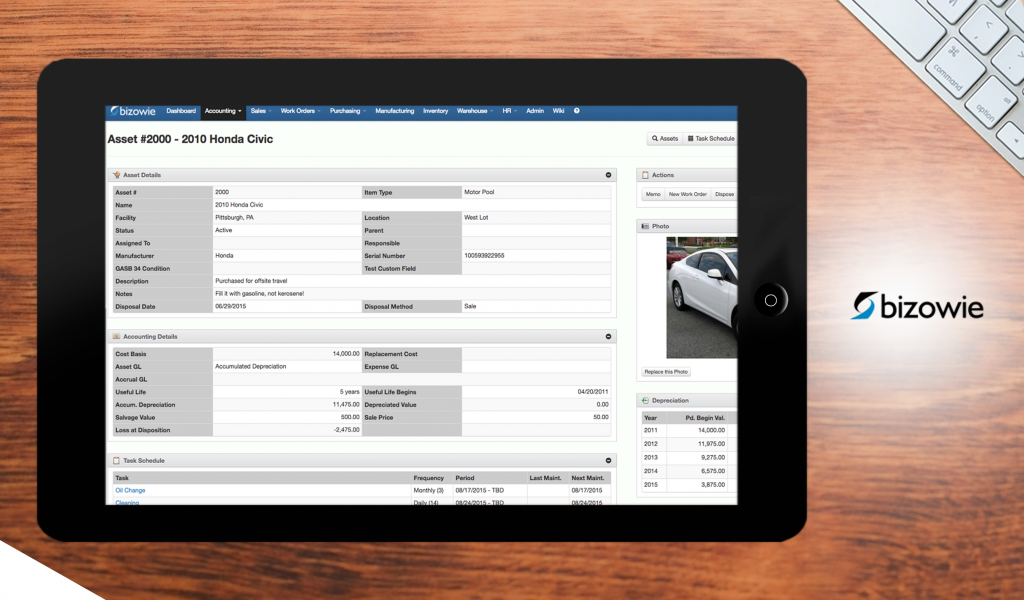Open the help question mark icon
Viewport: 1024px width, 600px height.
[576, 111]
